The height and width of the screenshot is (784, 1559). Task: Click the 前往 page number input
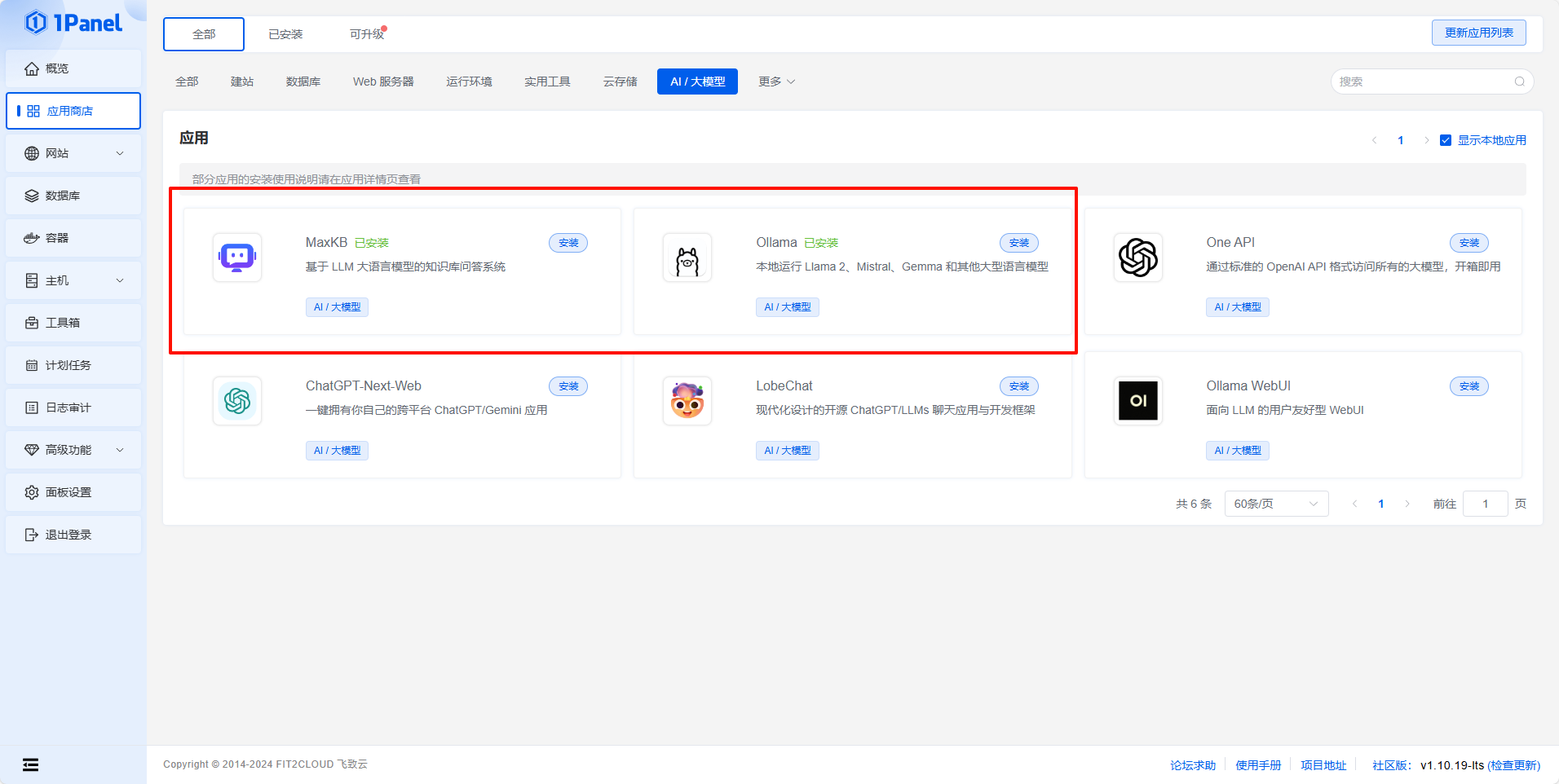click(x=1486, y=504)
